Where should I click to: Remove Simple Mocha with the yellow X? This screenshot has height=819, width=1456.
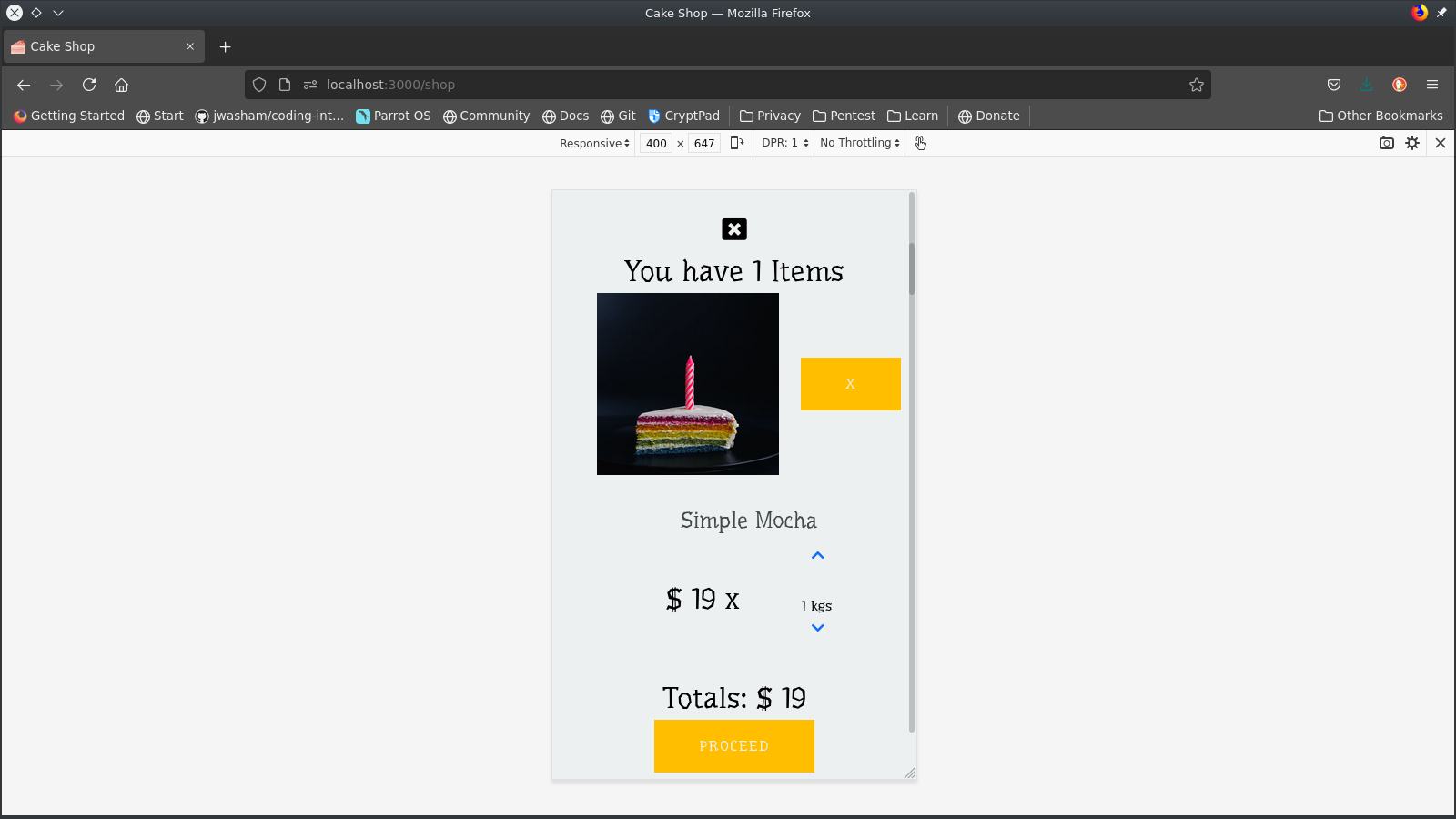pyautogui.click(x=849, y=384)
